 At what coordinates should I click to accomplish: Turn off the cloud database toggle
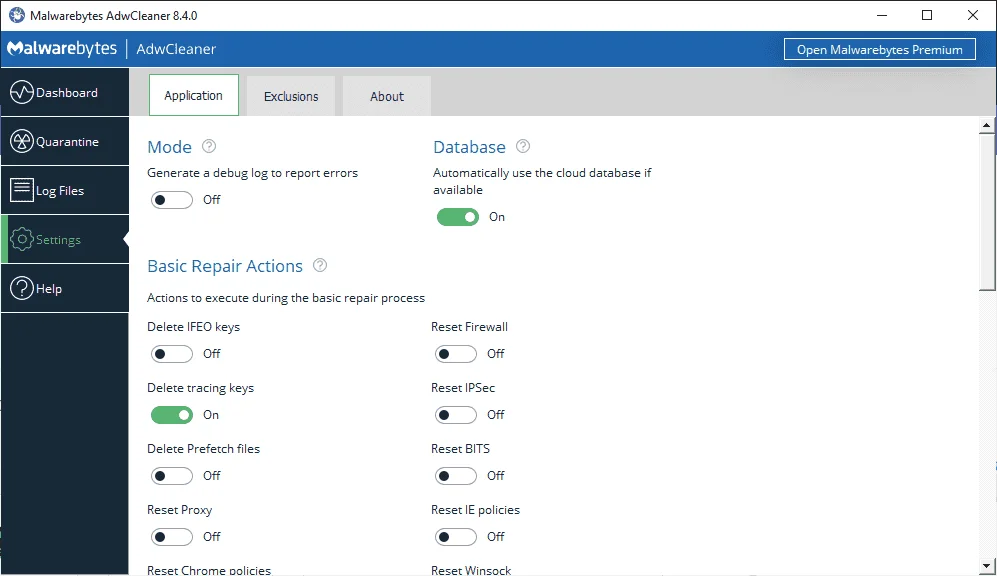click(x=458, y=217)
